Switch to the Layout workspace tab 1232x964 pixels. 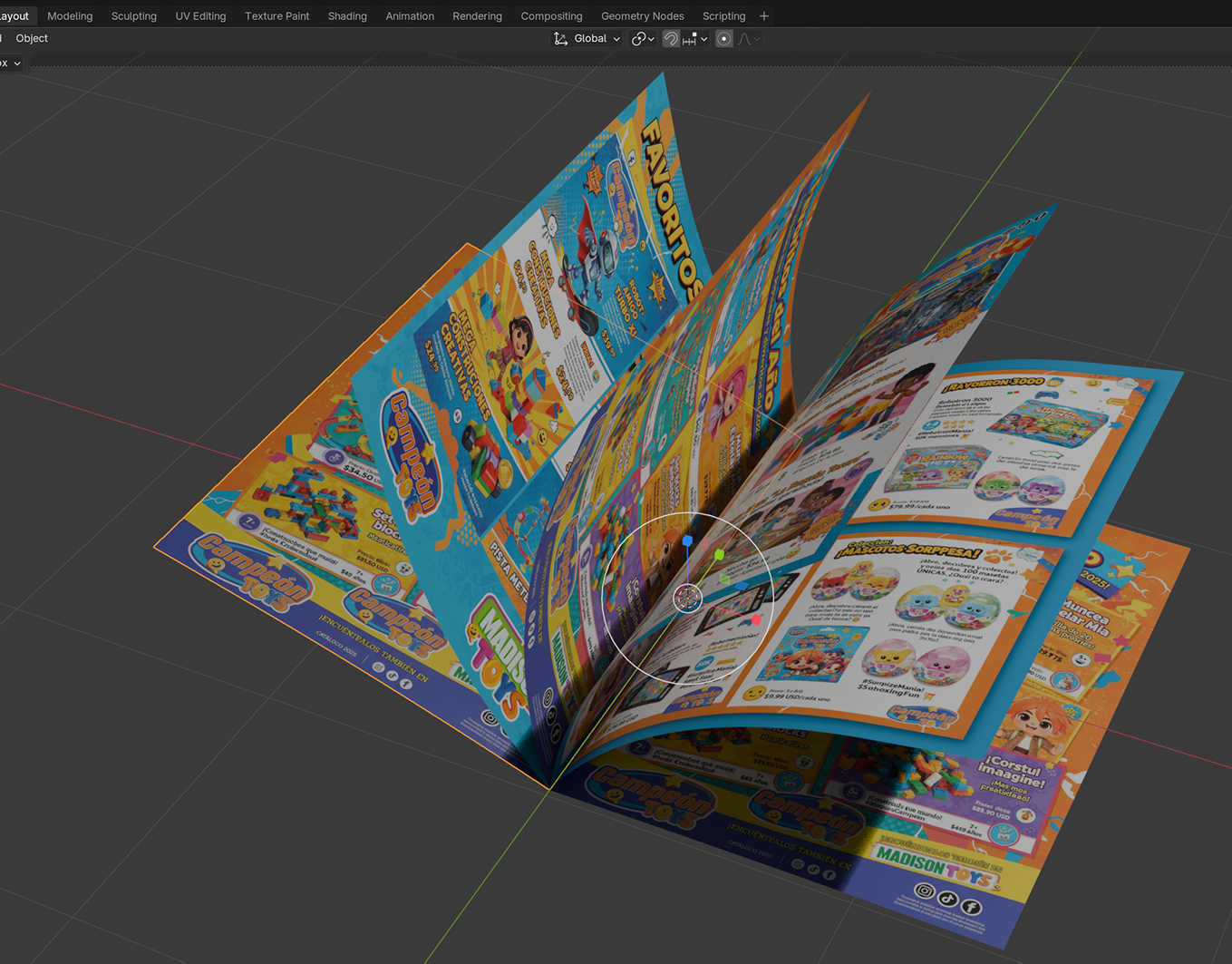click(15, 15)
